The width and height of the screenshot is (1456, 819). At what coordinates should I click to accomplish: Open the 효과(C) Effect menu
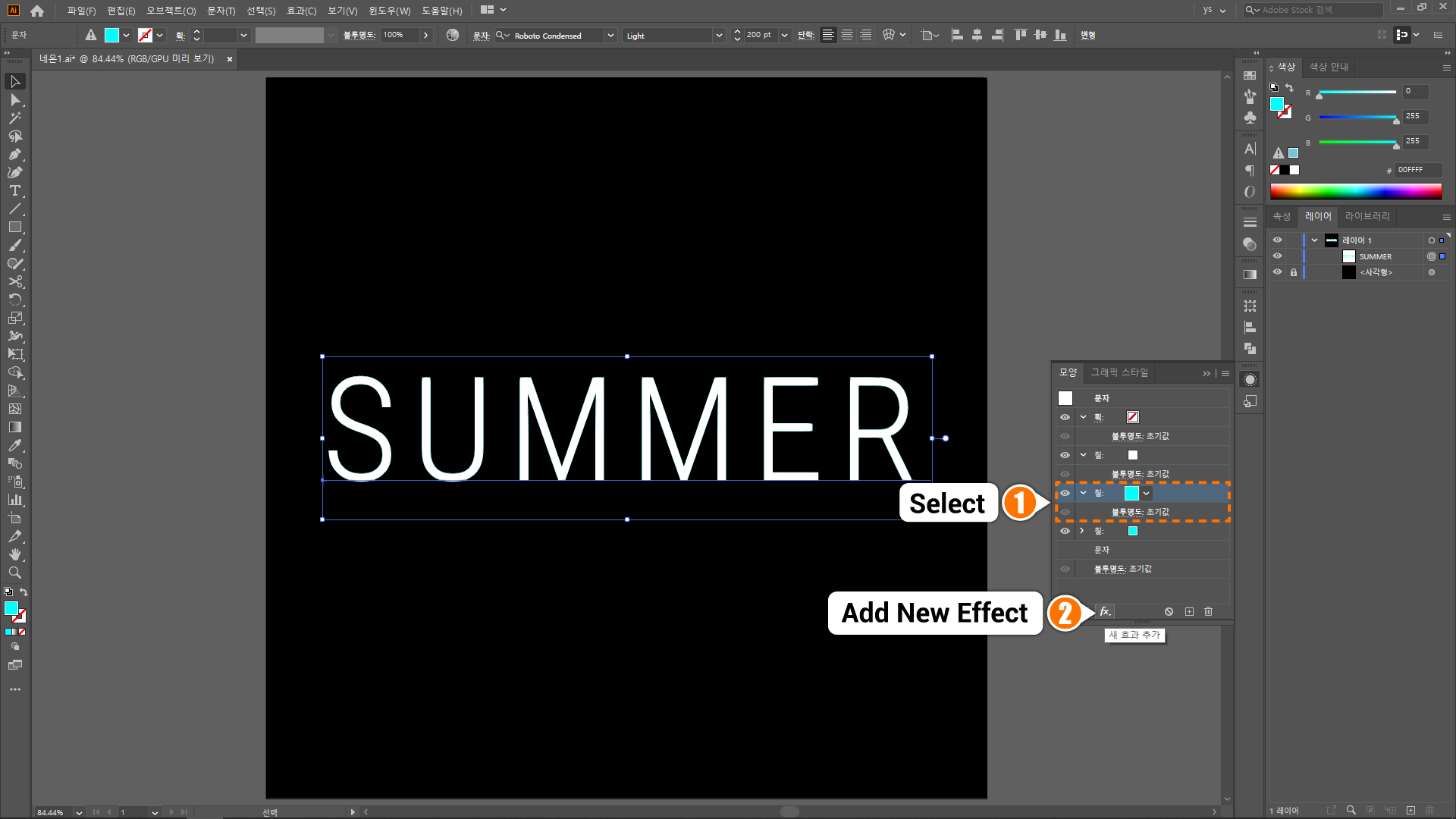click(x=301, y=11)
